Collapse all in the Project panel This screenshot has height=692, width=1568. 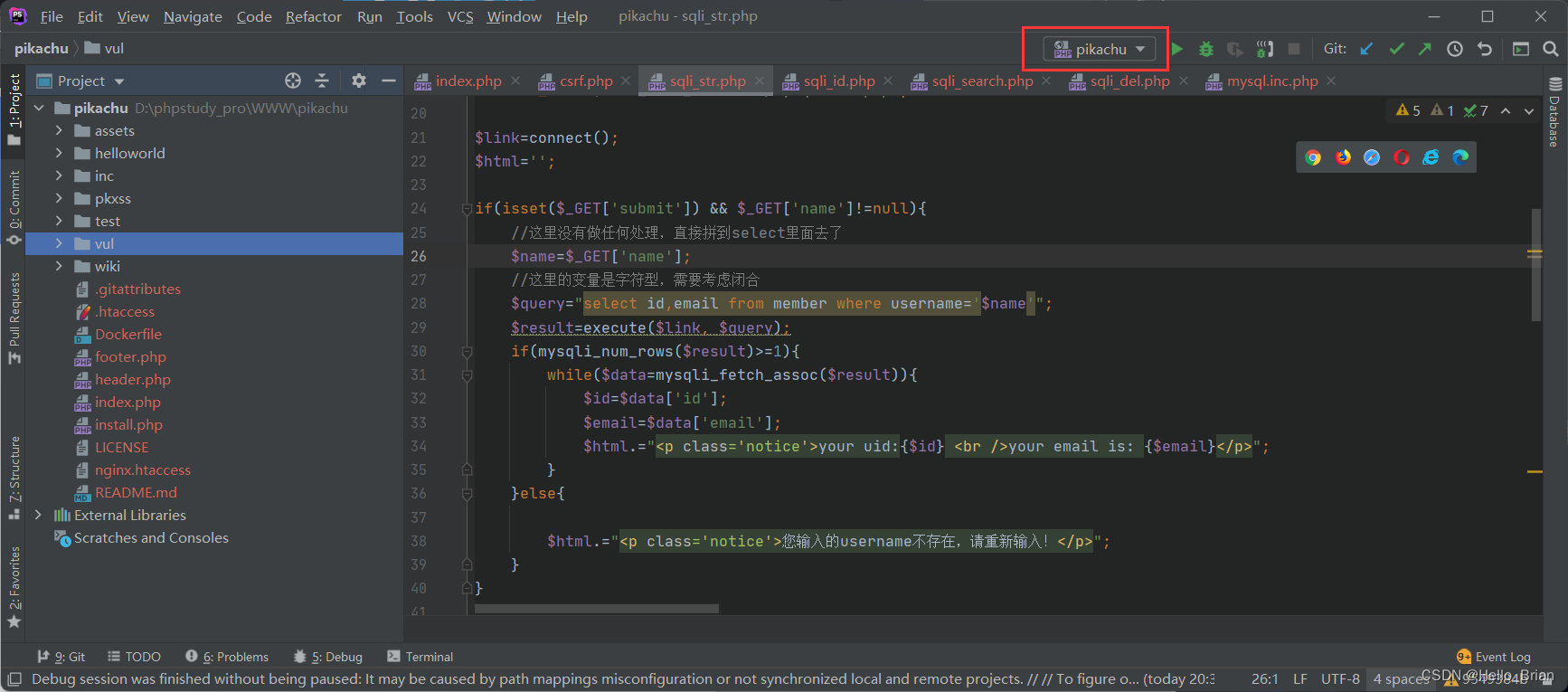pyautogui.click(x=322, y=81)
